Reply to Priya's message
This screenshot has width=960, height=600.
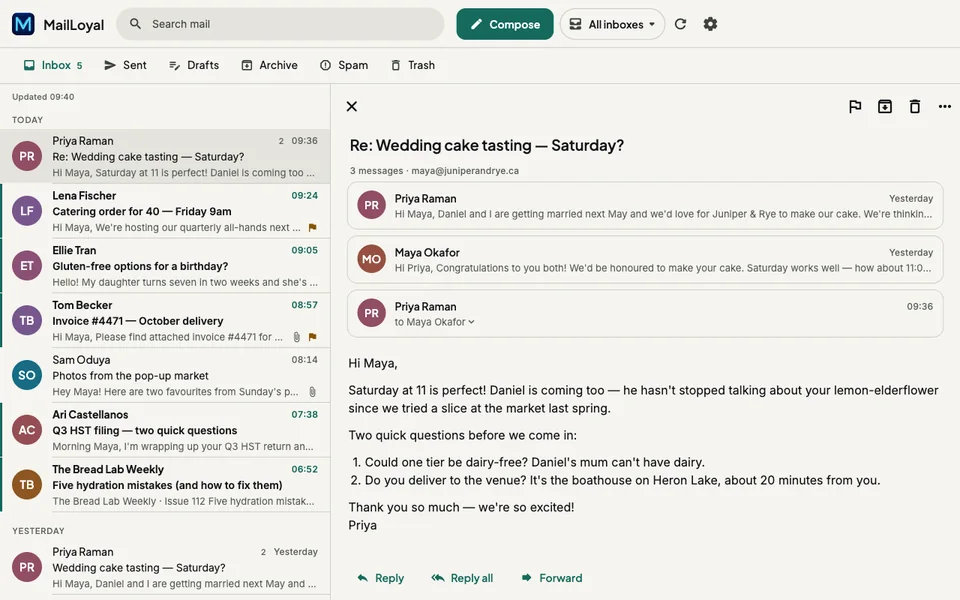[381, 578]
